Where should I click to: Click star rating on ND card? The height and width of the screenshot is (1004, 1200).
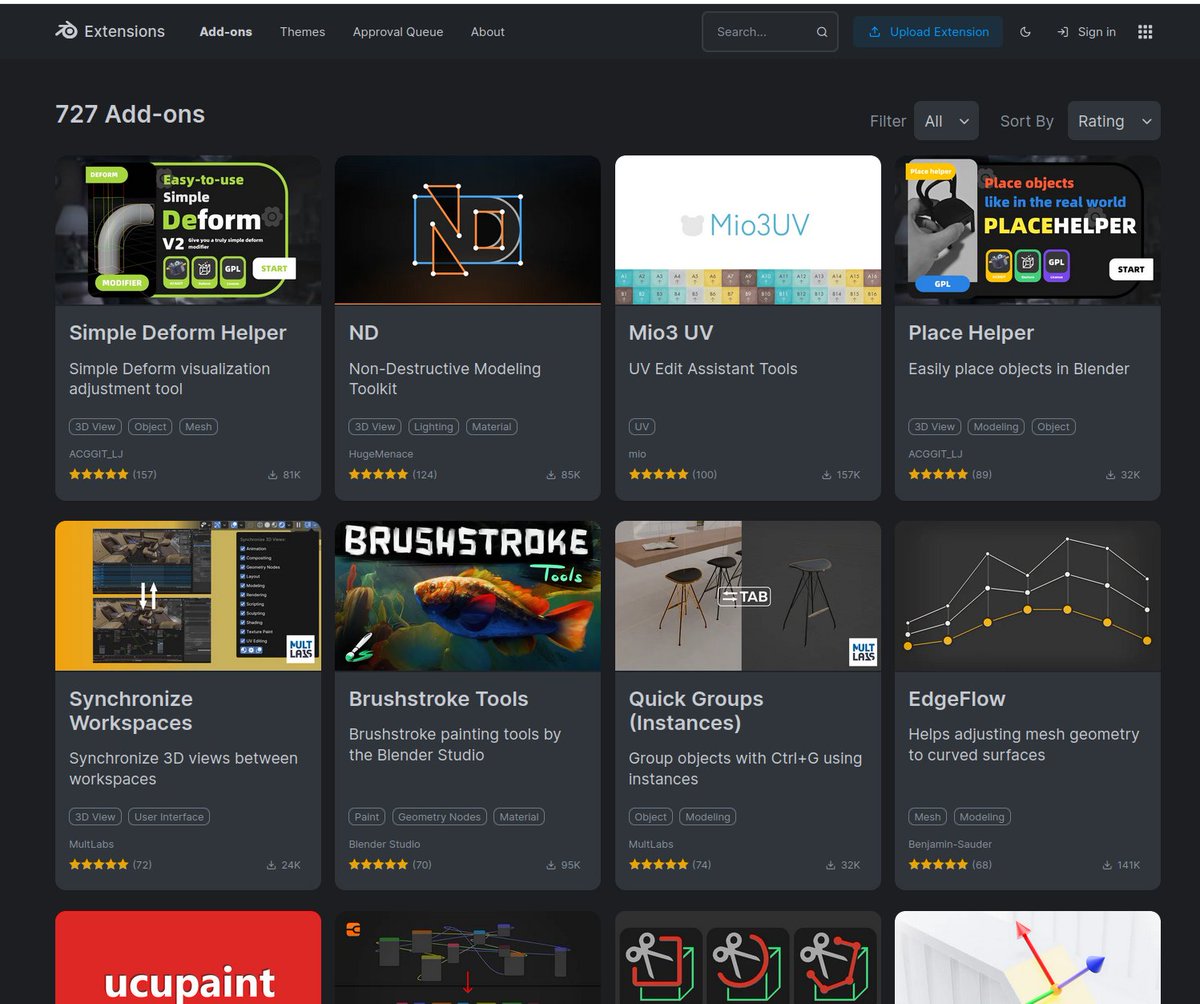379,475
